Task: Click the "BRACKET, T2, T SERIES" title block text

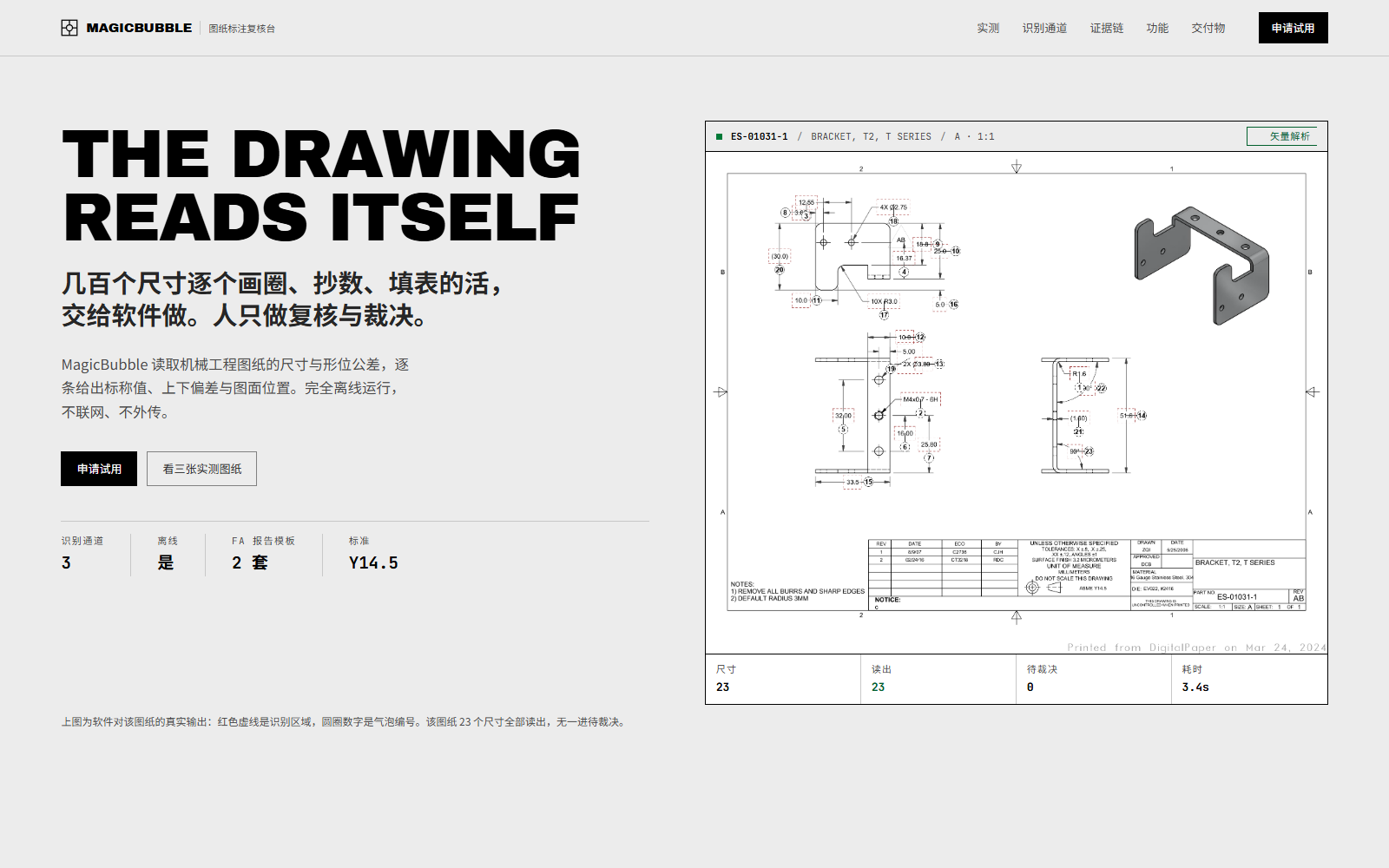Action: click(x=1234, y=562)
